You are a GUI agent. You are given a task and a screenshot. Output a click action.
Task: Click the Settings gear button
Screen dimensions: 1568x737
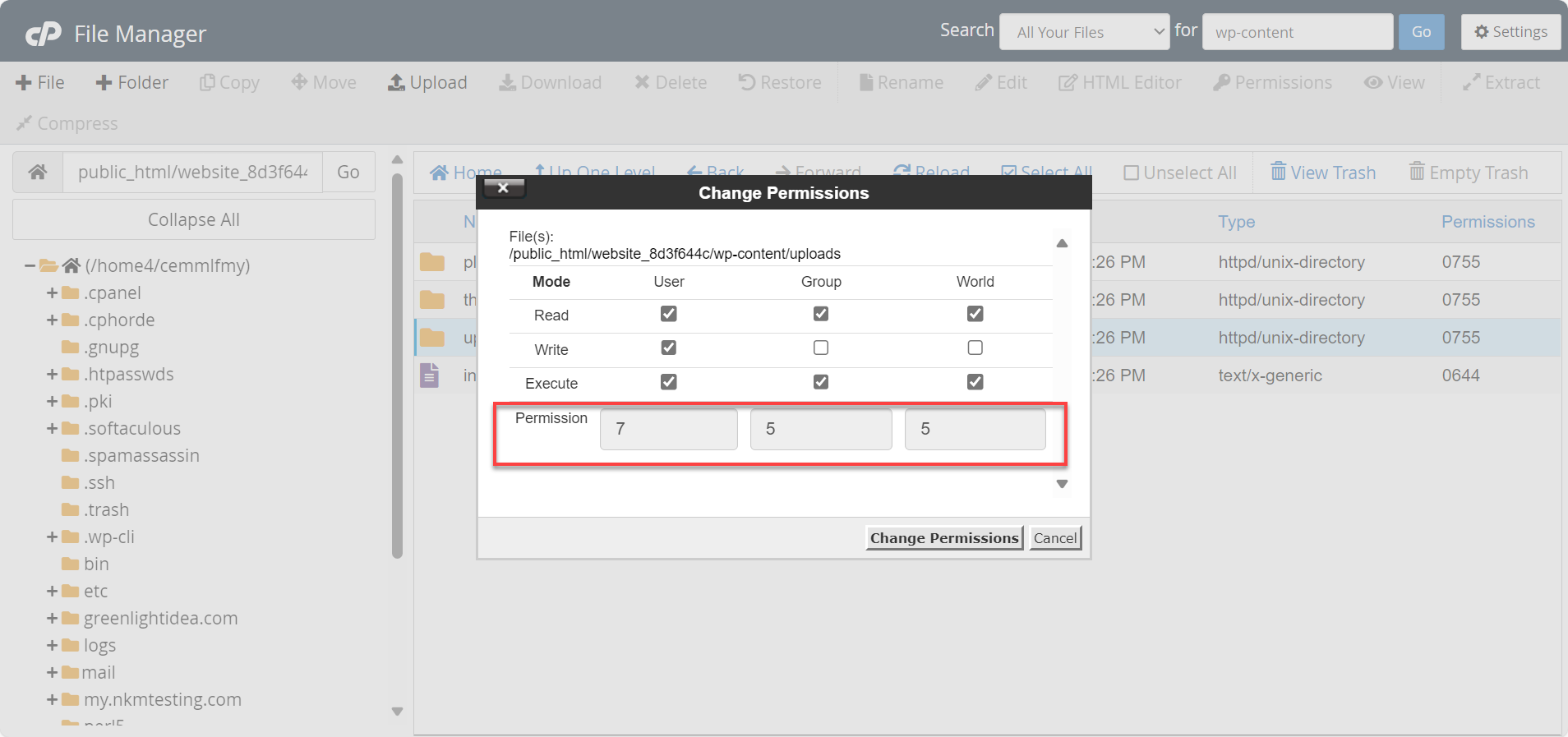pyautogui.click(x=1510, y=32)
